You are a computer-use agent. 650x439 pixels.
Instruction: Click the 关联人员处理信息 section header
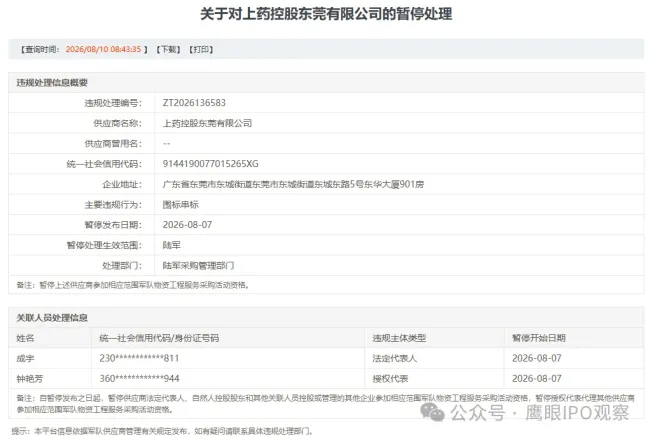pos(52,318)
